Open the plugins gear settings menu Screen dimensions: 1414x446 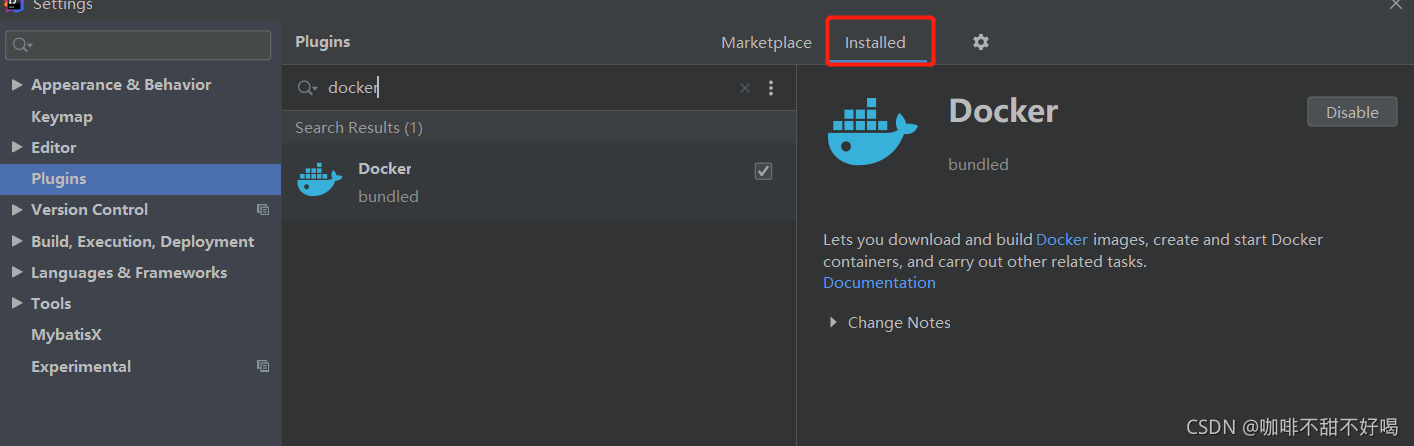tap(981, 42)
